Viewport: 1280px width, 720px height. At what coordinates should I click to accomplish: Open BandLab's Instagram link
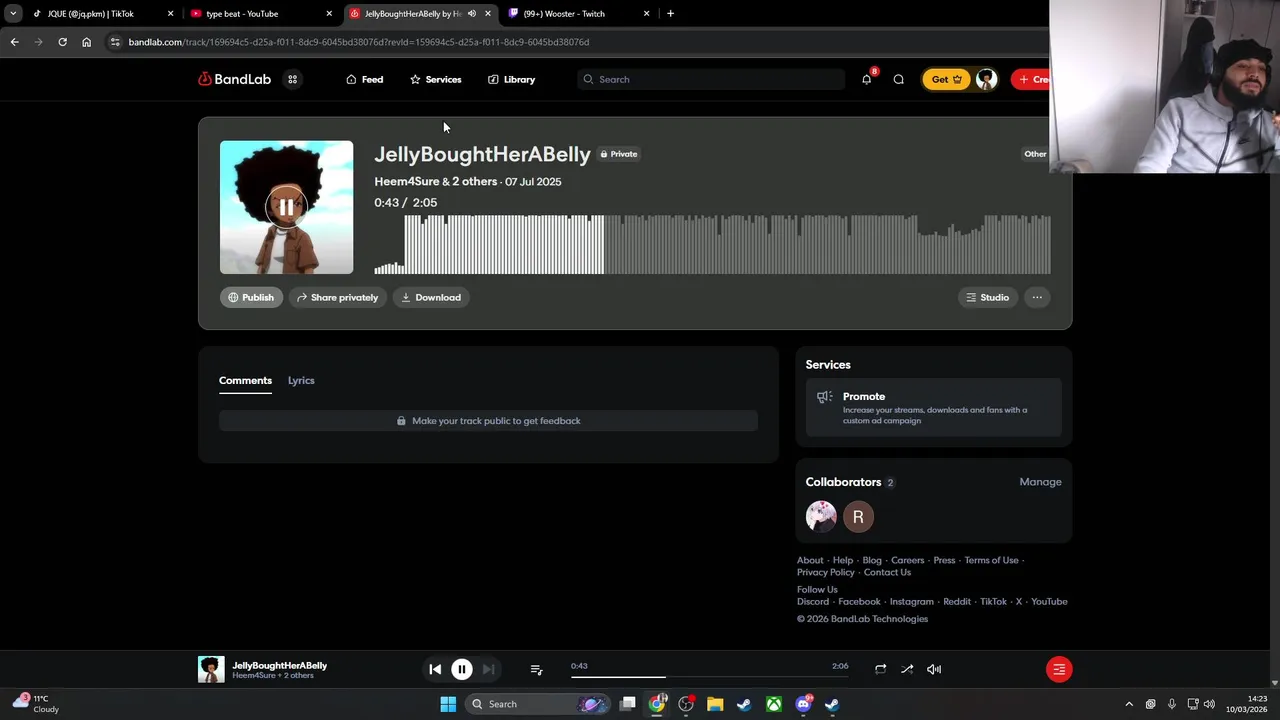coord(912,602)
